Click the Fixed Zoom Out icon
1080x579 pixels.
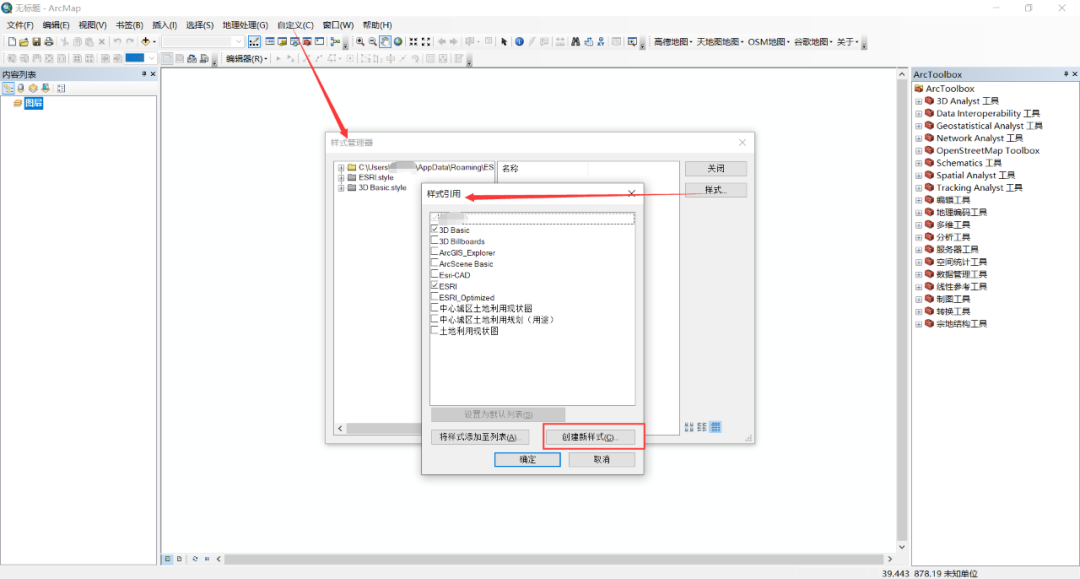coord(426,42)
